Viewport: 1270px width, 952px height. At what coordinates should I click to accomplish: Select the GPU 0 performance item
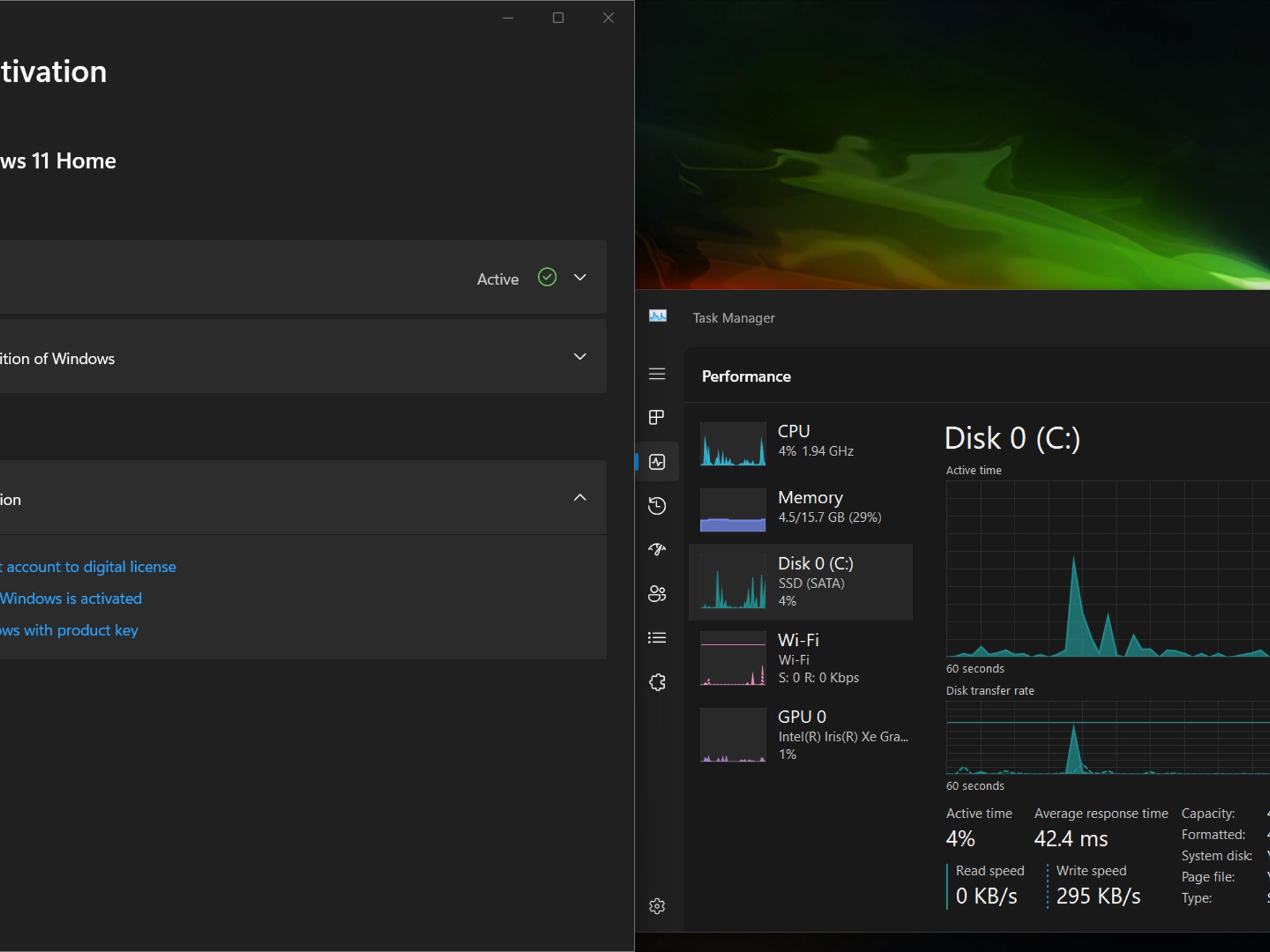click(801, 735)
